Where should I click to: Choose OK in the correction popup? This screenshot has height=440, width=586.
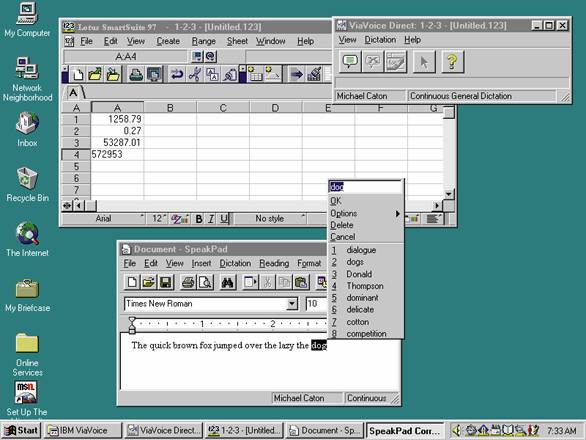[366, 201]
